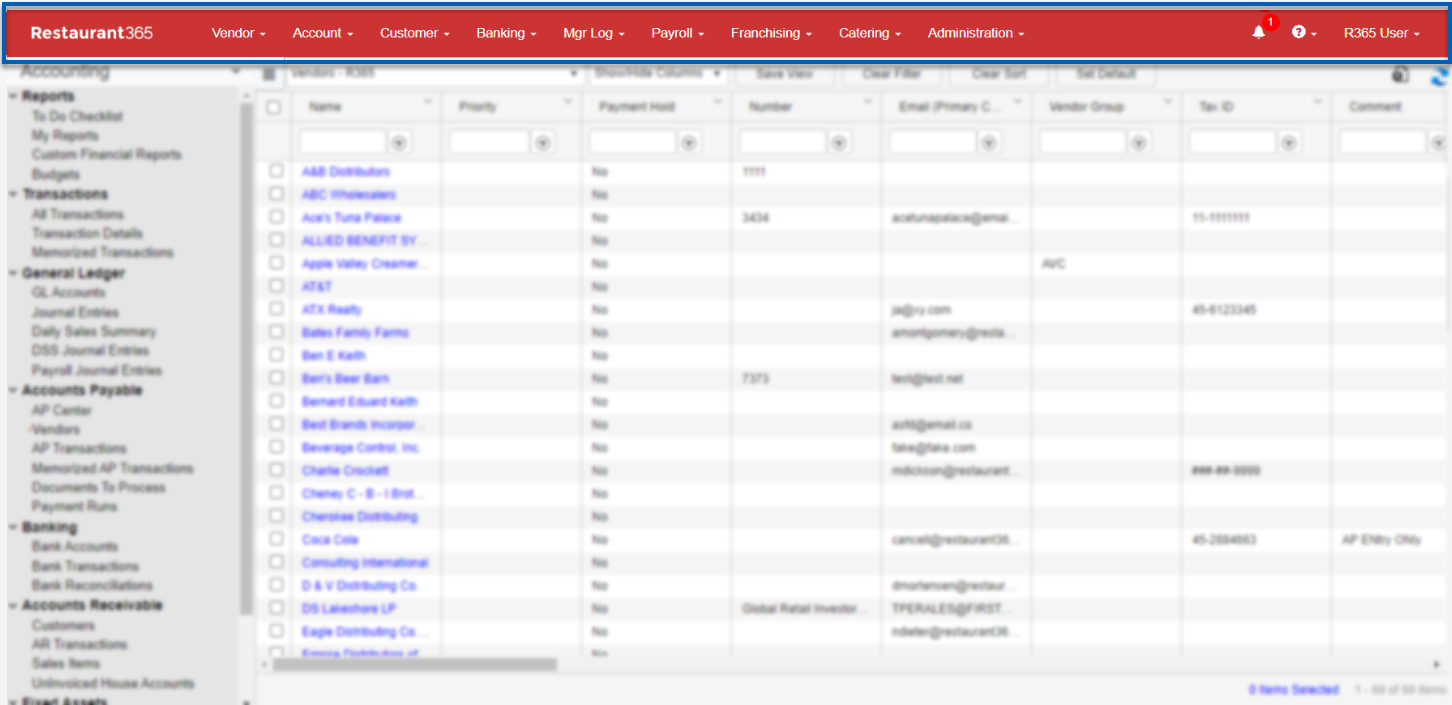
Task: Click the Clear Filter button
Action: click(x=891, y=74)
